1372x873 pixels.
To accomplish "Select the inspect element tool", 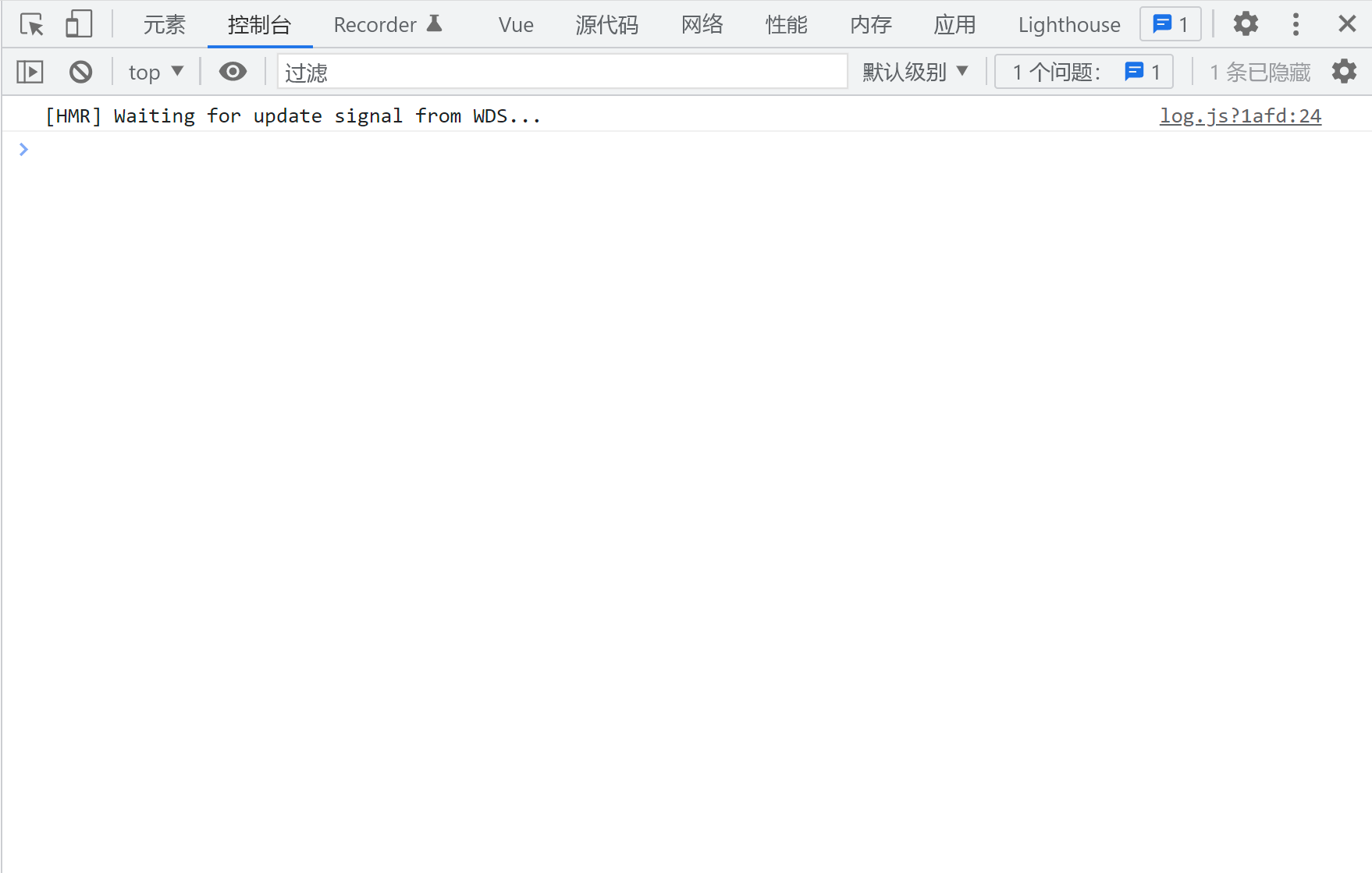I will [31, 24].
